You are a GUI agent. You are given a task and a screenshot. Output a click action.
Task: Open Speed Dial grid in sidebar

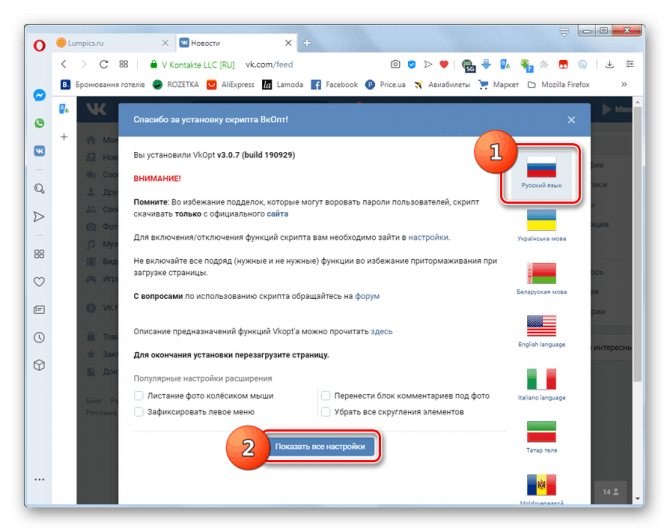(39, 254)
